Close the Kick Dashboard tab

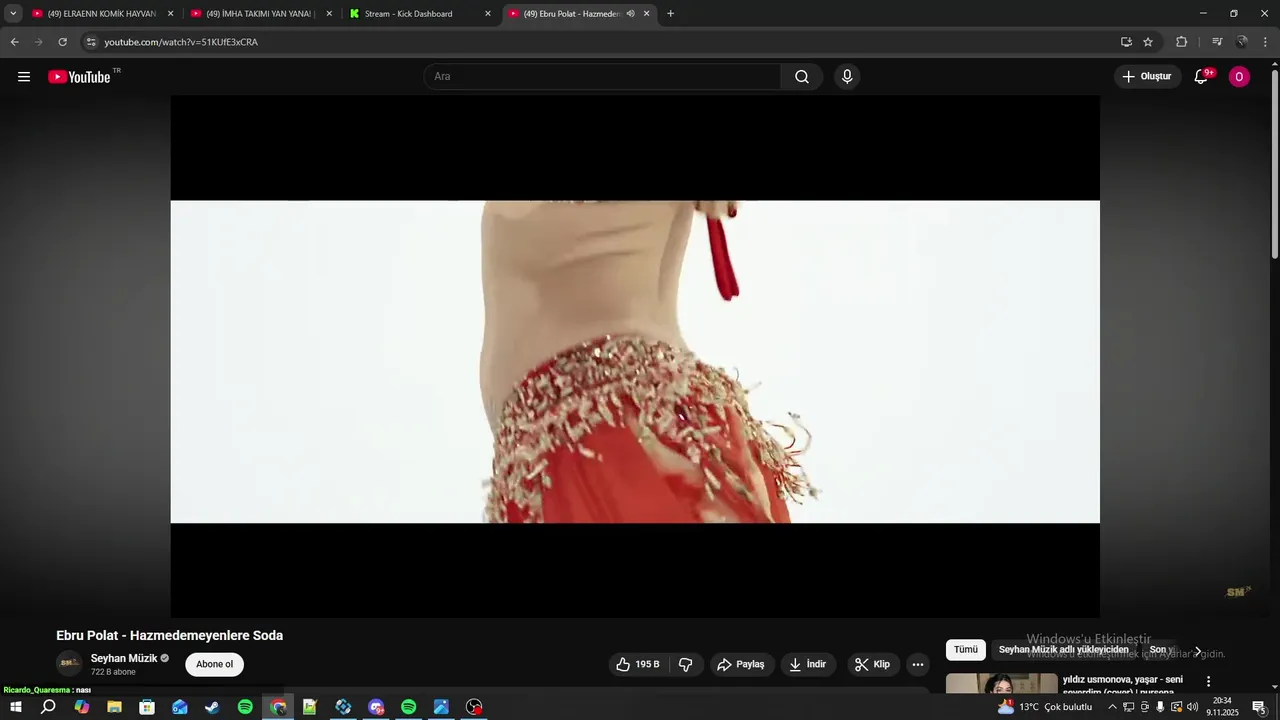488,14
